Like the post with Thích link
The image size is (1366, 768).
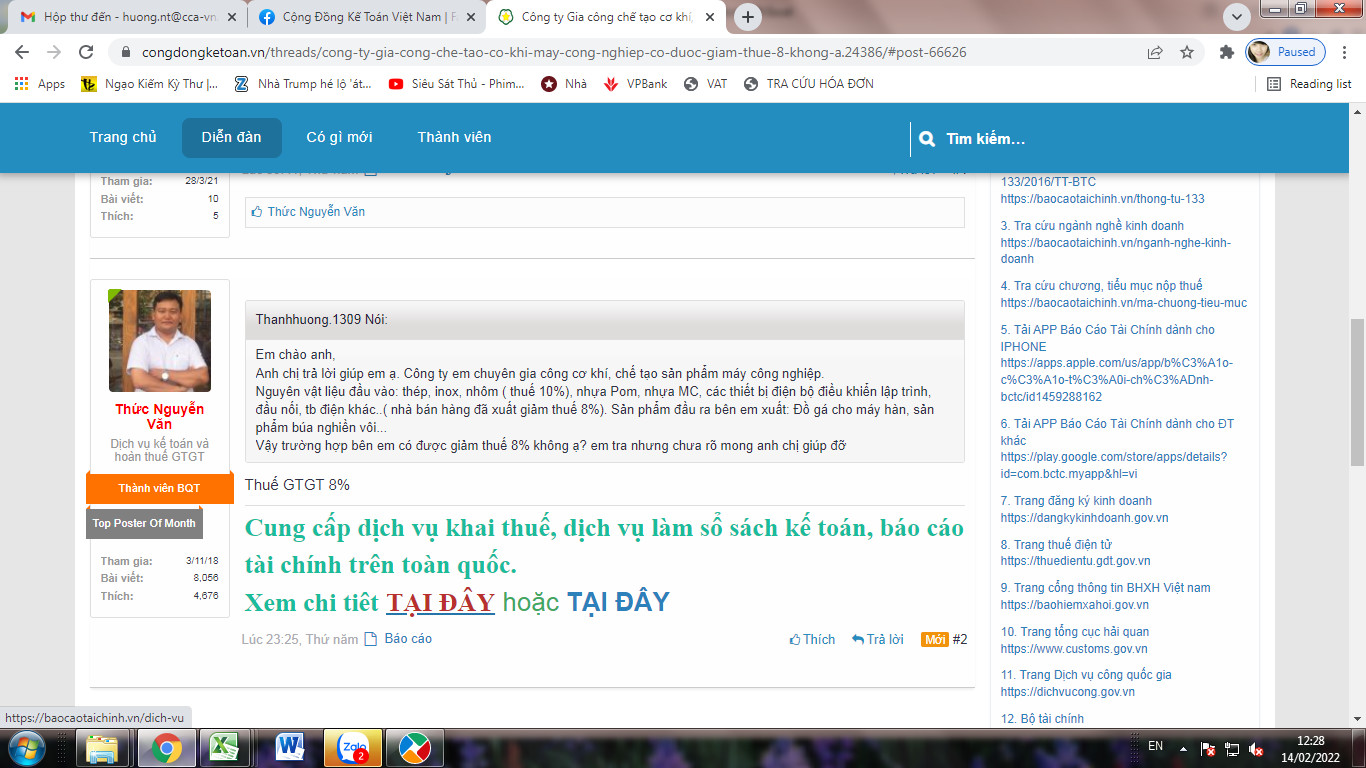(812, 639)
